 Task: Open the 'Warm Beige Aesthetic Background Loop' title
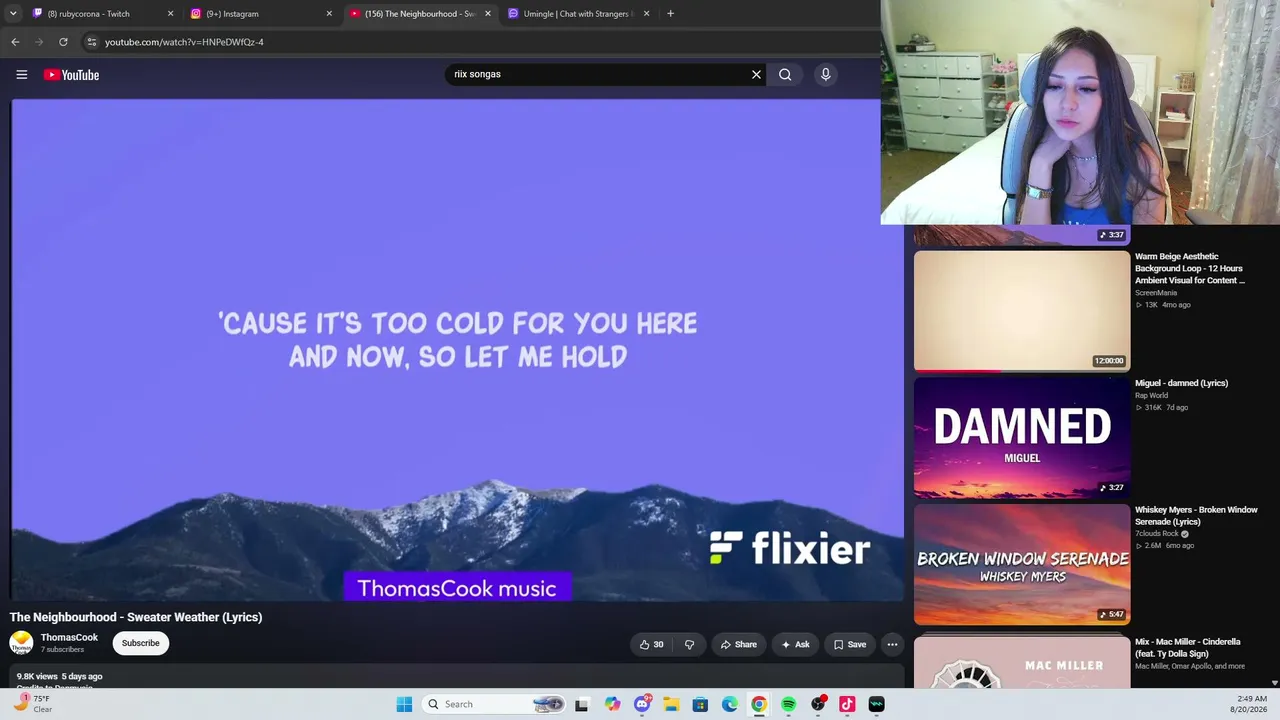1190,268
